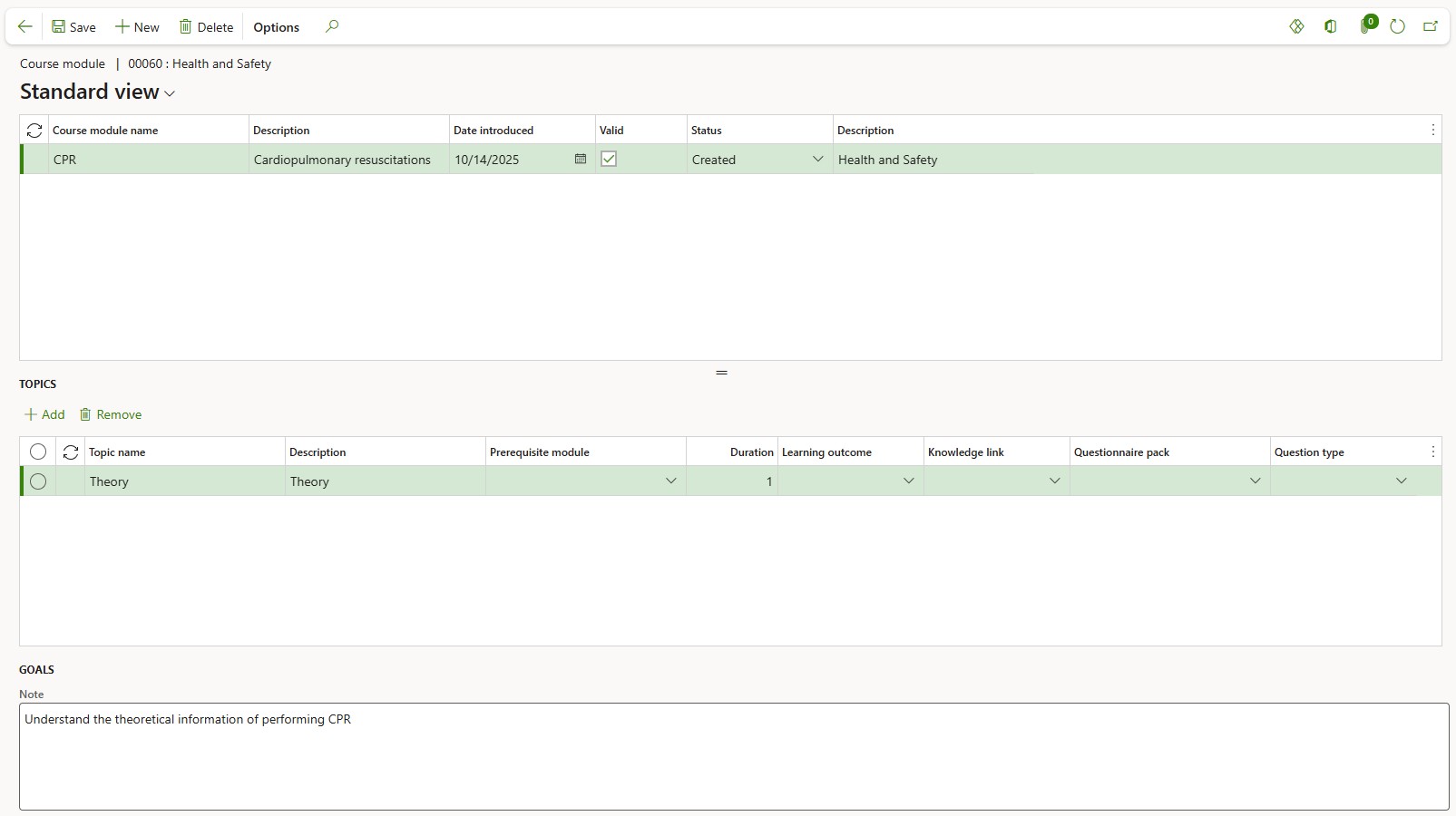Click Remove button in Topics section
This screenshot has height=816, width=1456.
[x=111, y=414]
